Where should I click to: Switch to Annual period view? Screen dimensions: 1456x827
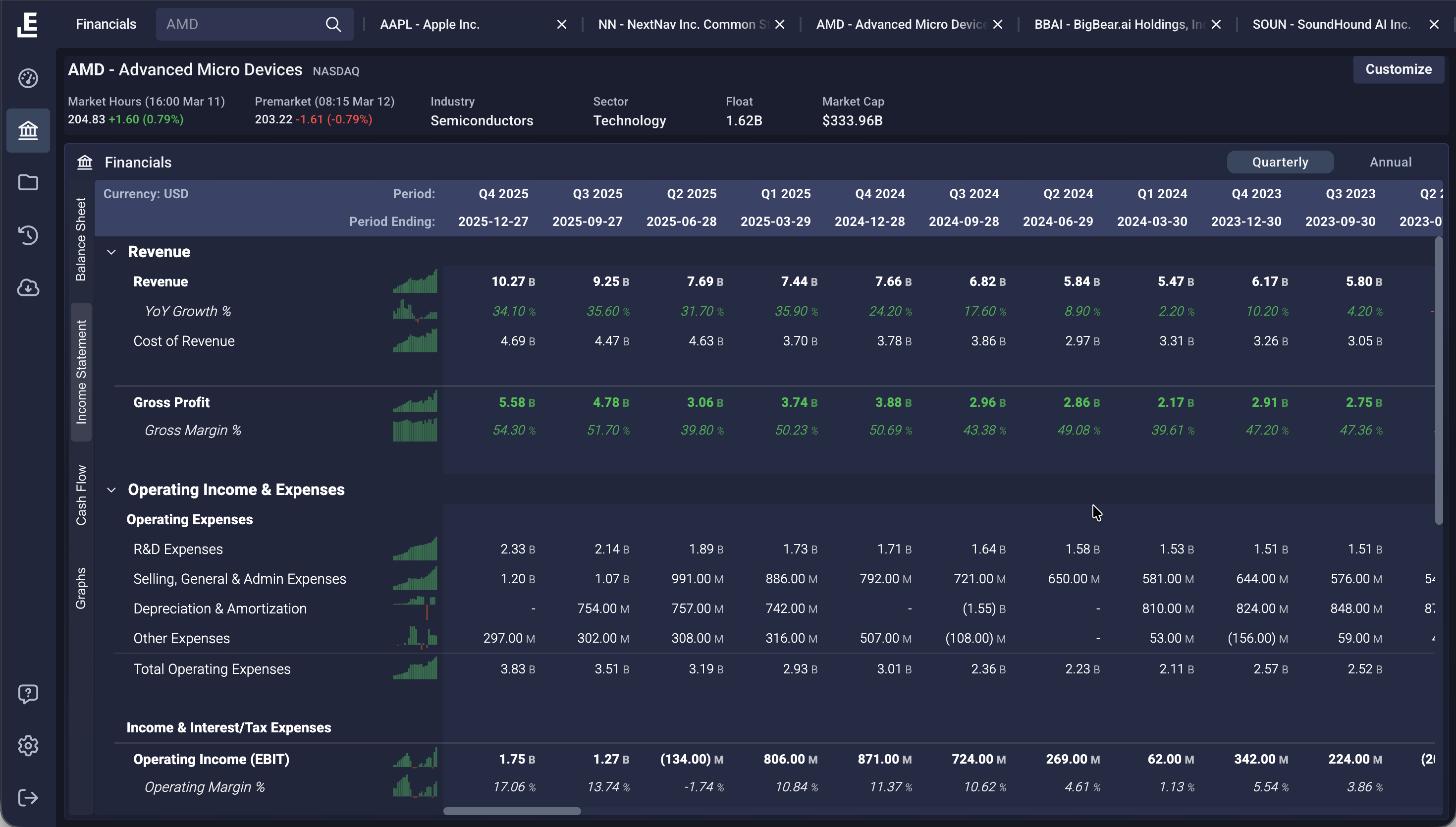point(1390,162)
